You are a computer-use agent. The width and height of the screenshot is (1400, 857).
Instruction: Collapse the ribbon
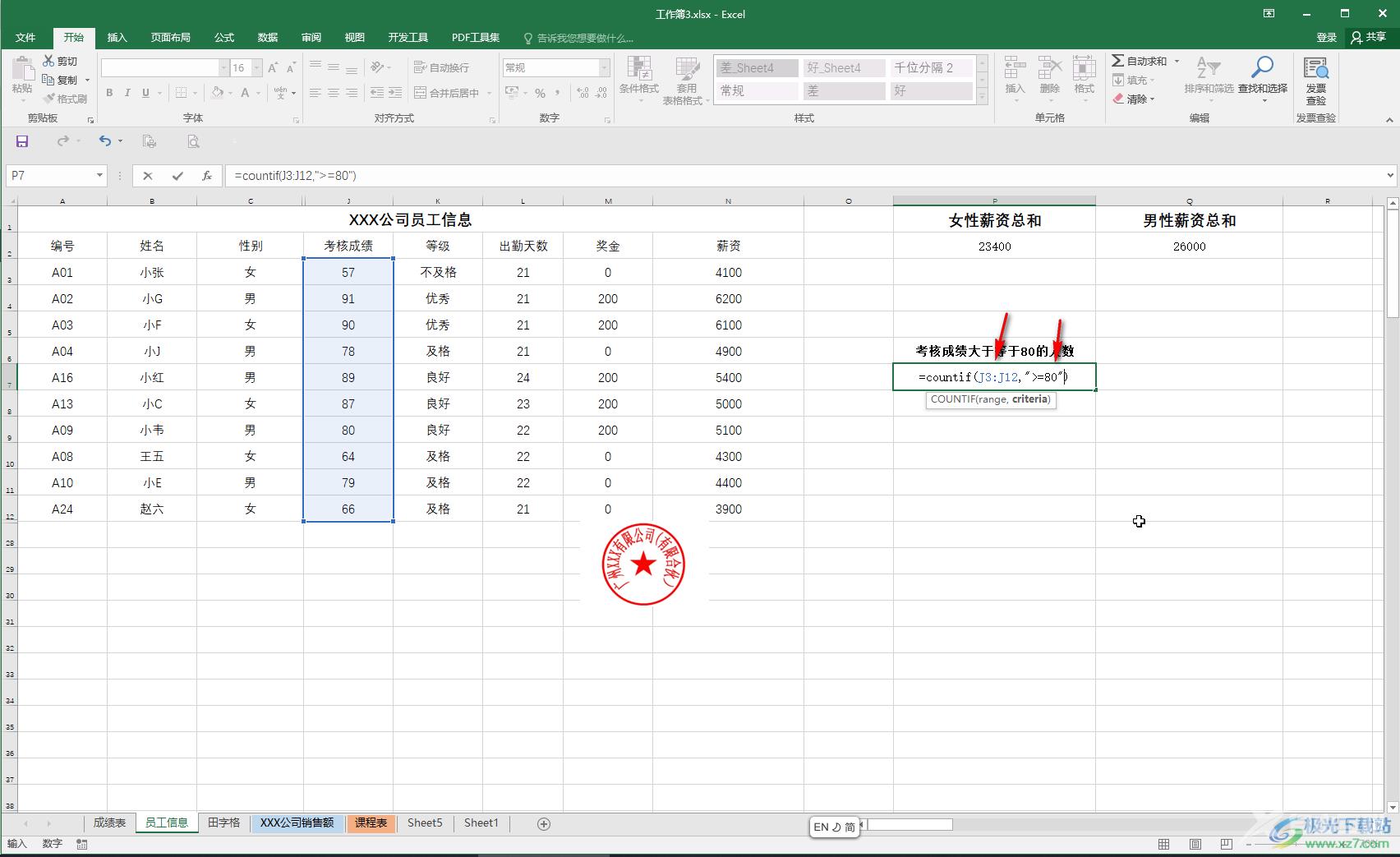point(1390,119)
